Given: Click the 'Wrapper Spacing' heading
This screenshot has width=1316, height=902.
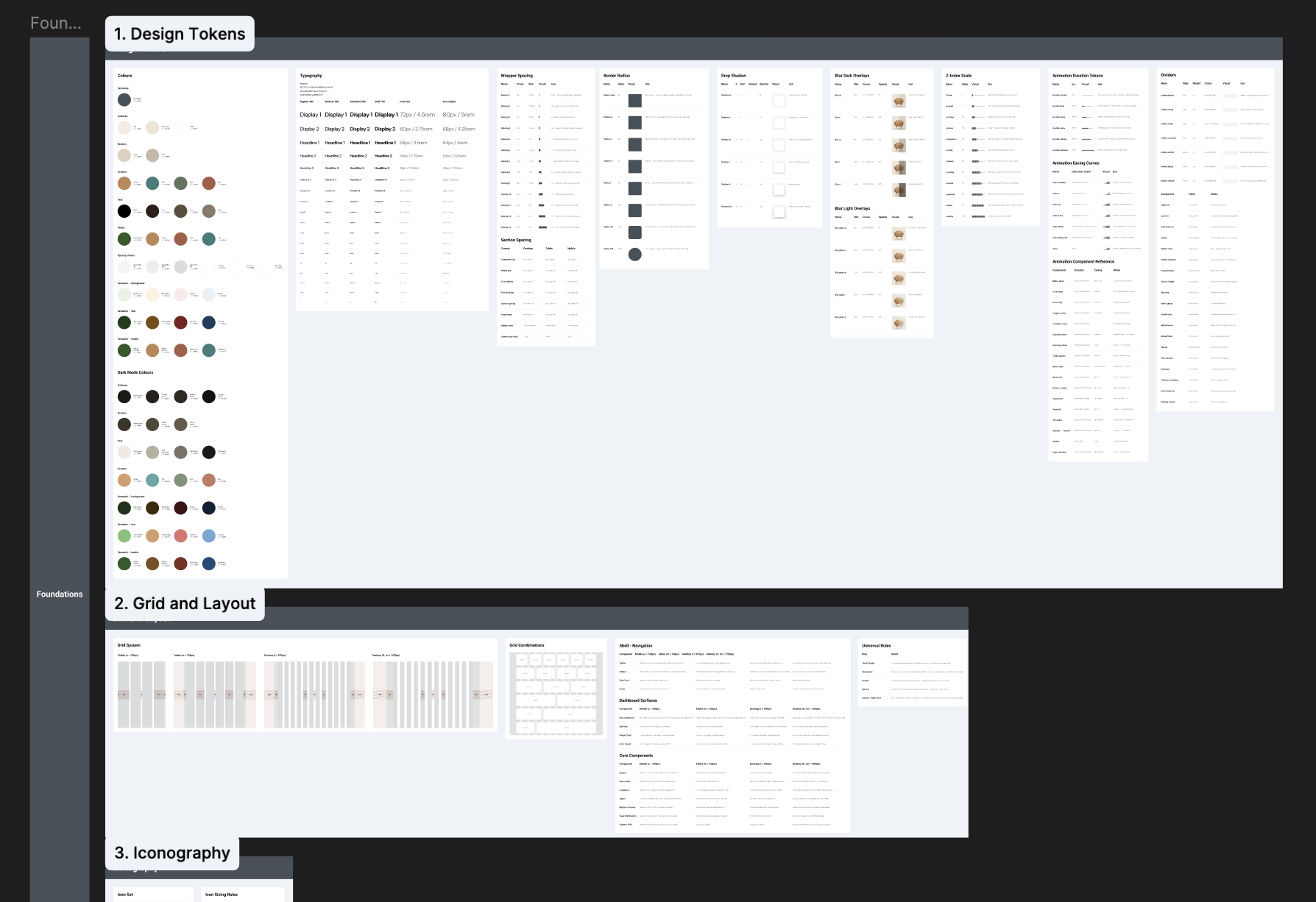Looking at the screenshot, I should point(517,76).
